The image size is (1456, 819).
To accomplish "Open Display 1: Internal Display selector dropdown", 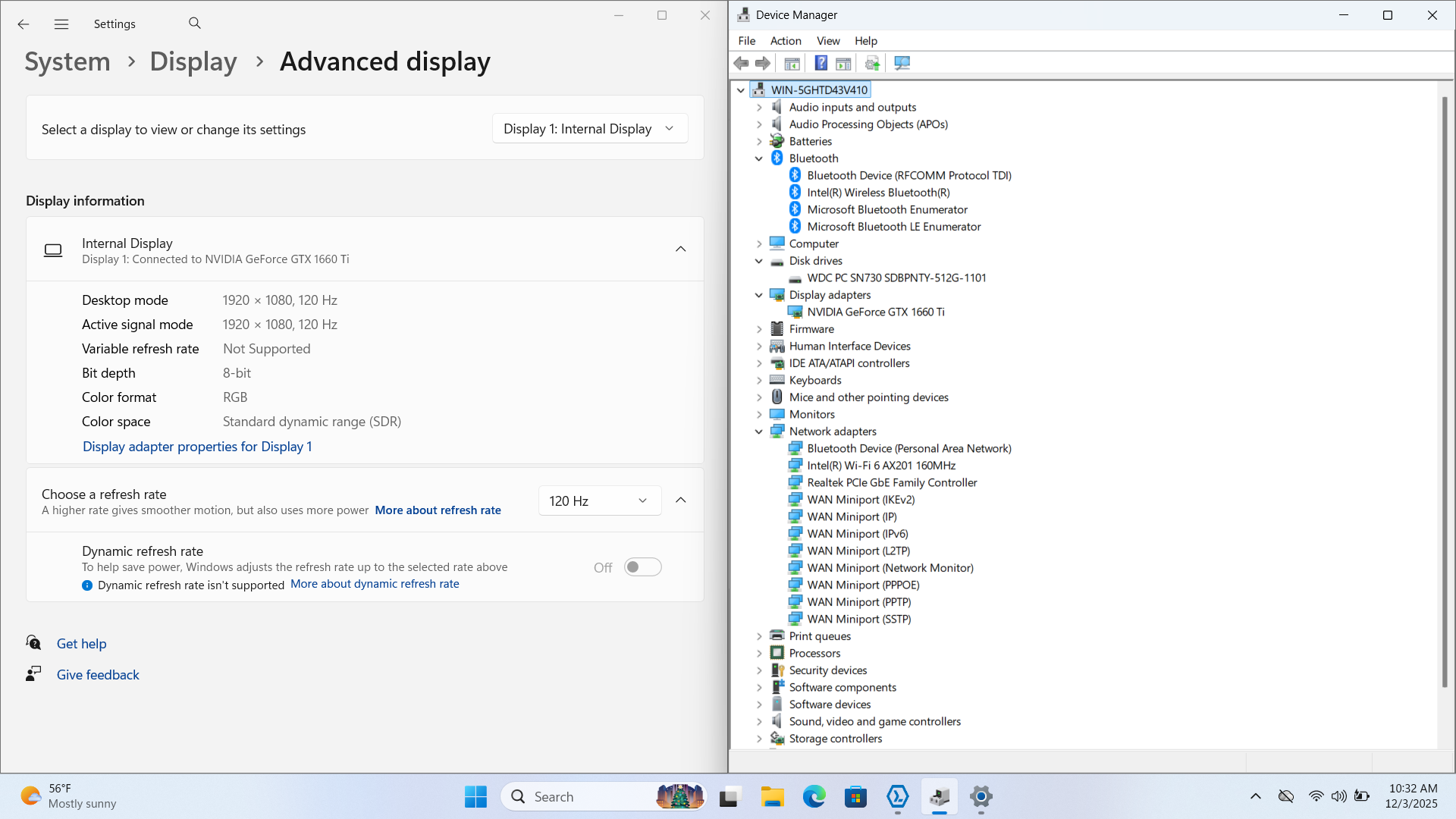I will [590, 129].
